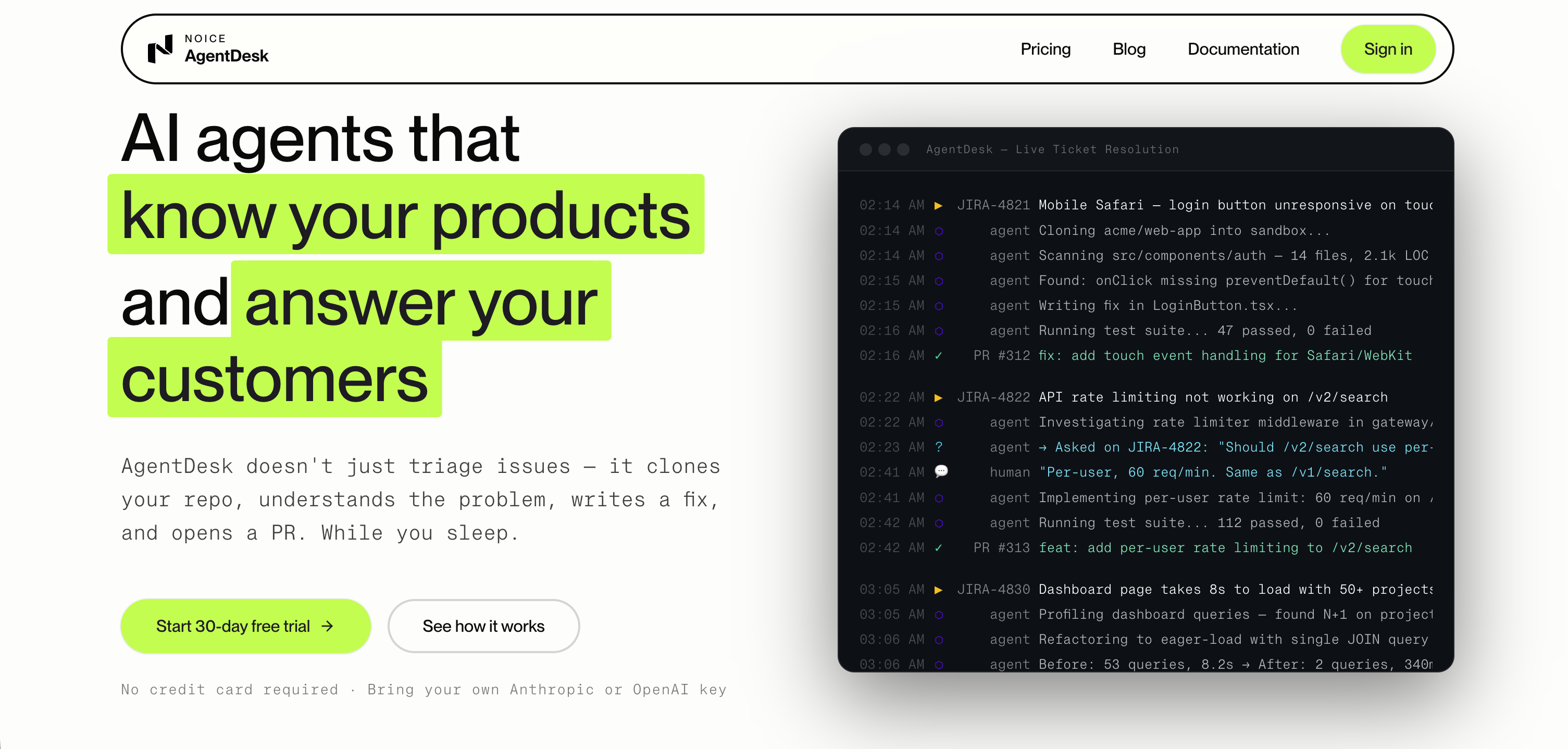Click the arrow icon in the free trial button

[x=328, y=626]
